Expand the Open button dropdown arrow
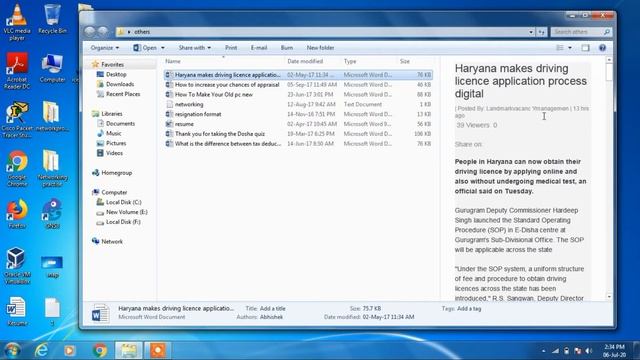This screenshot has width=640, height=360. tap(162, 48)
